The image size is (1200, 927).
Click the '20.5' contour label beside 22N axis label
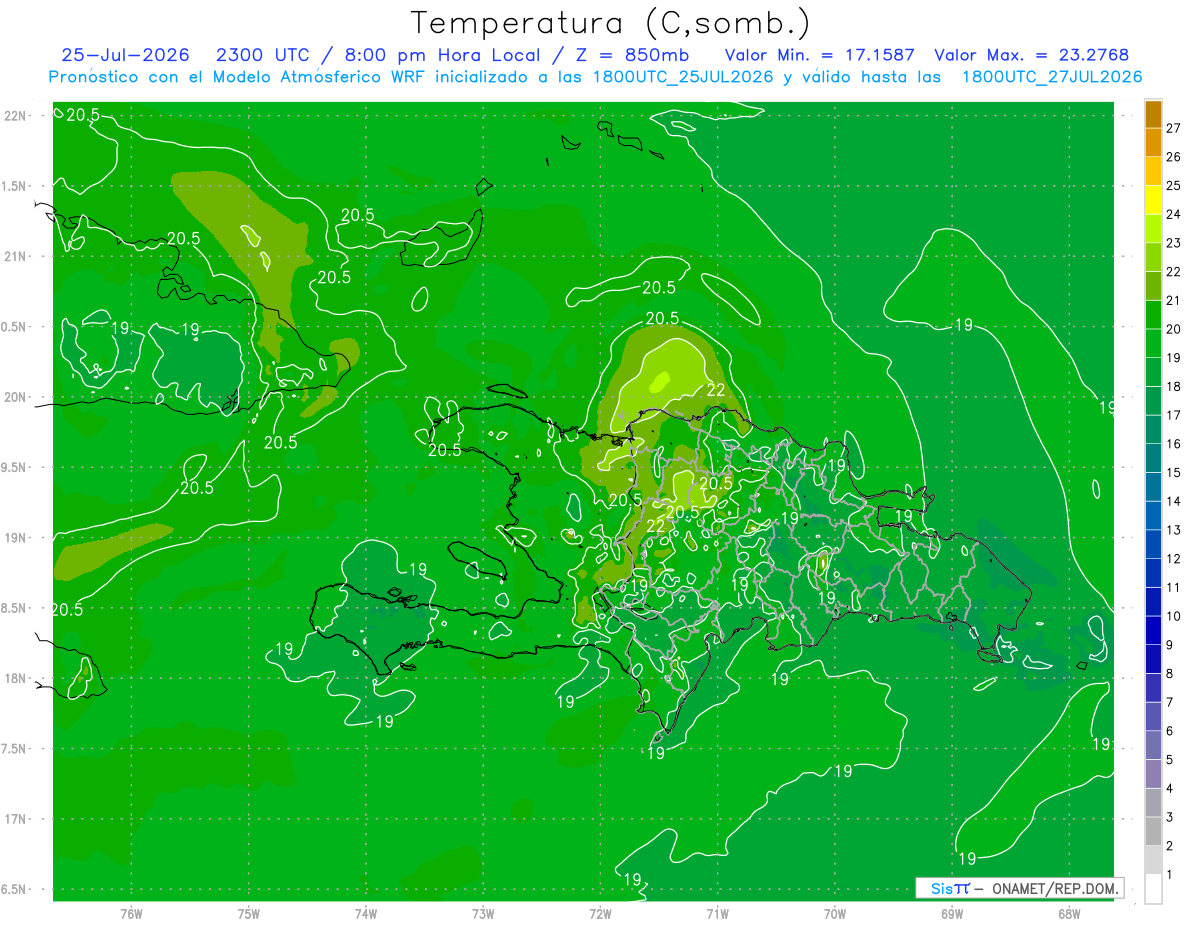pos(83,115)
